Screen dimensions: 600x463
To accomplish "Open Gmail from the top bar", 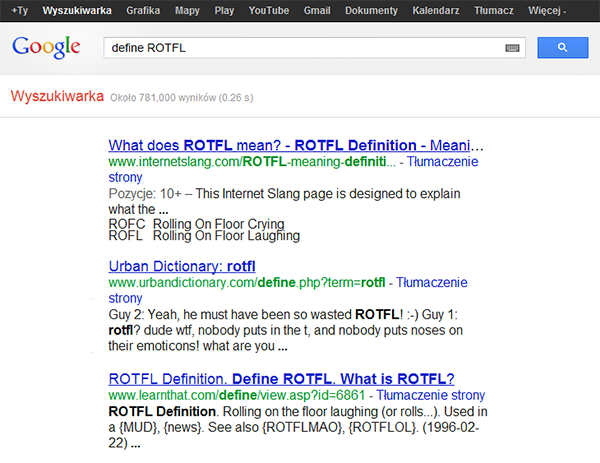I will [x=317, y=10].
